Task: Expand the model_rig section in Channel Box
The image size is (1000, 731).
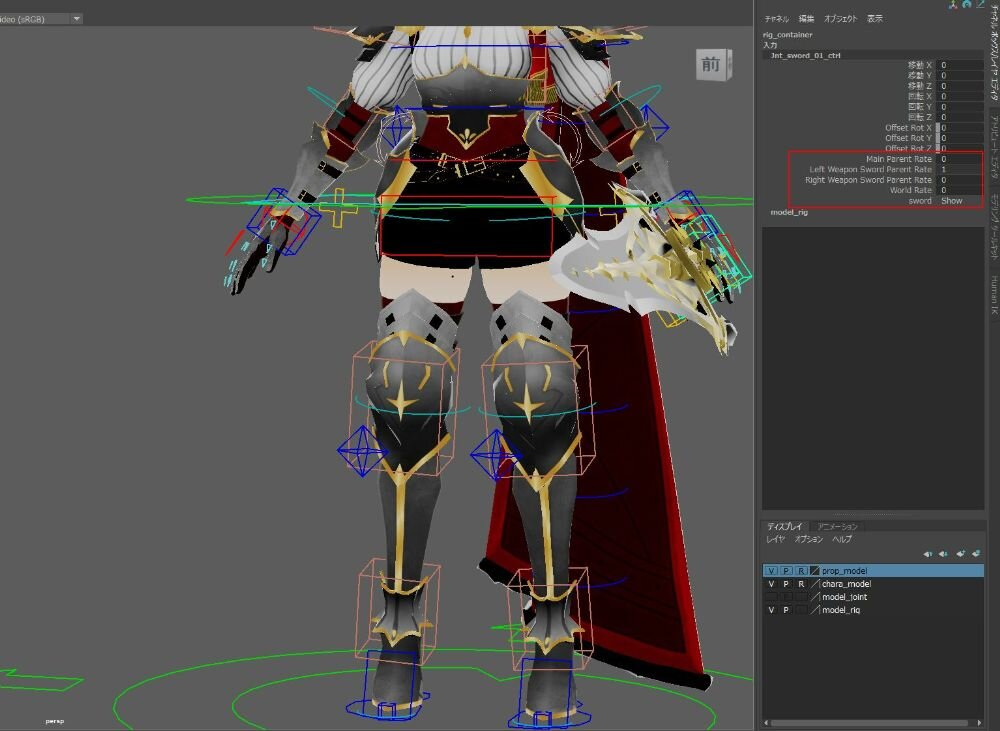Action: tap(791, 213)
